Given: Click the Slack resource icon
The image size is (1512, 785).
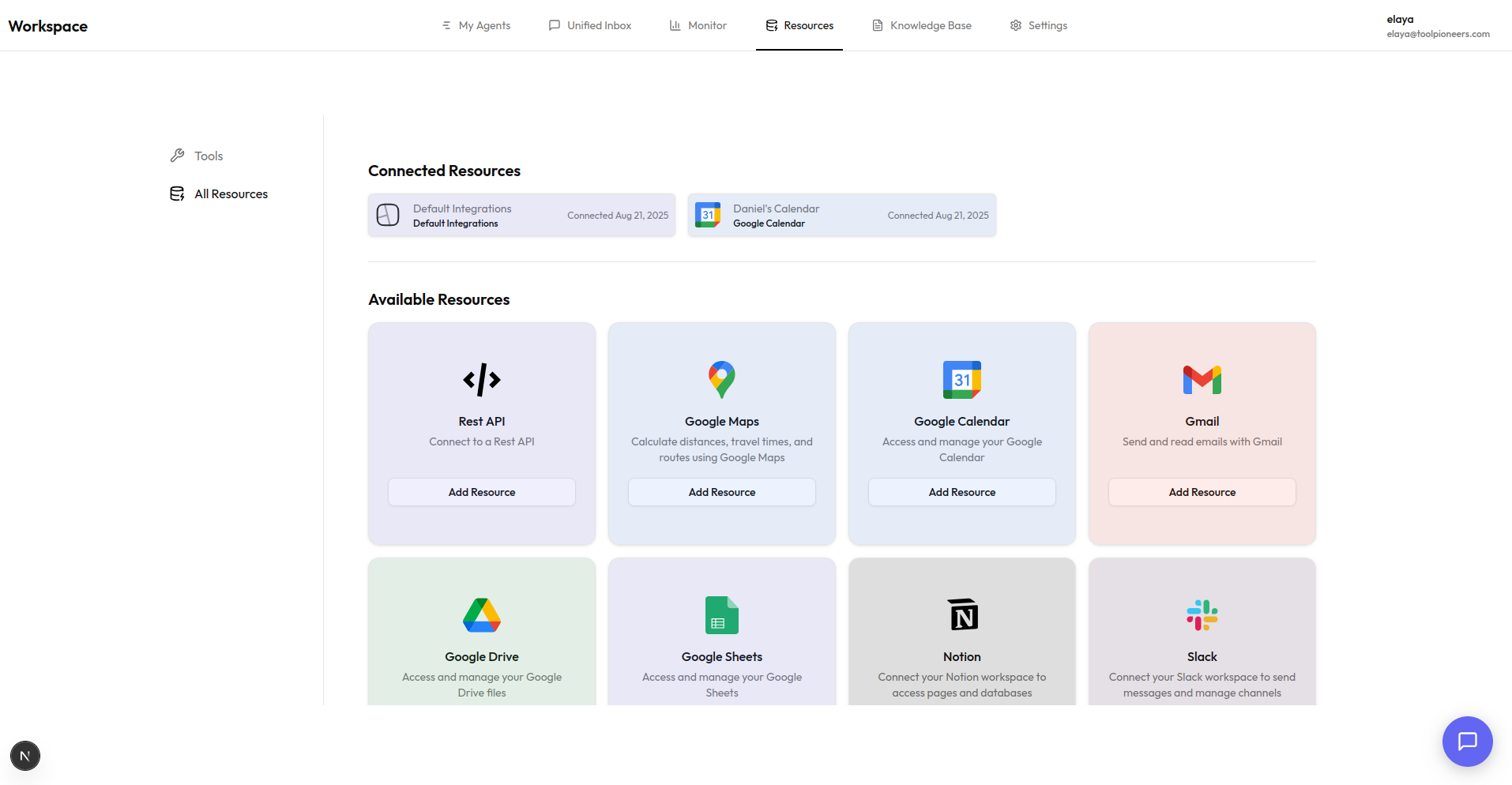Looking at the screenshot, I should coord(1201,615).
